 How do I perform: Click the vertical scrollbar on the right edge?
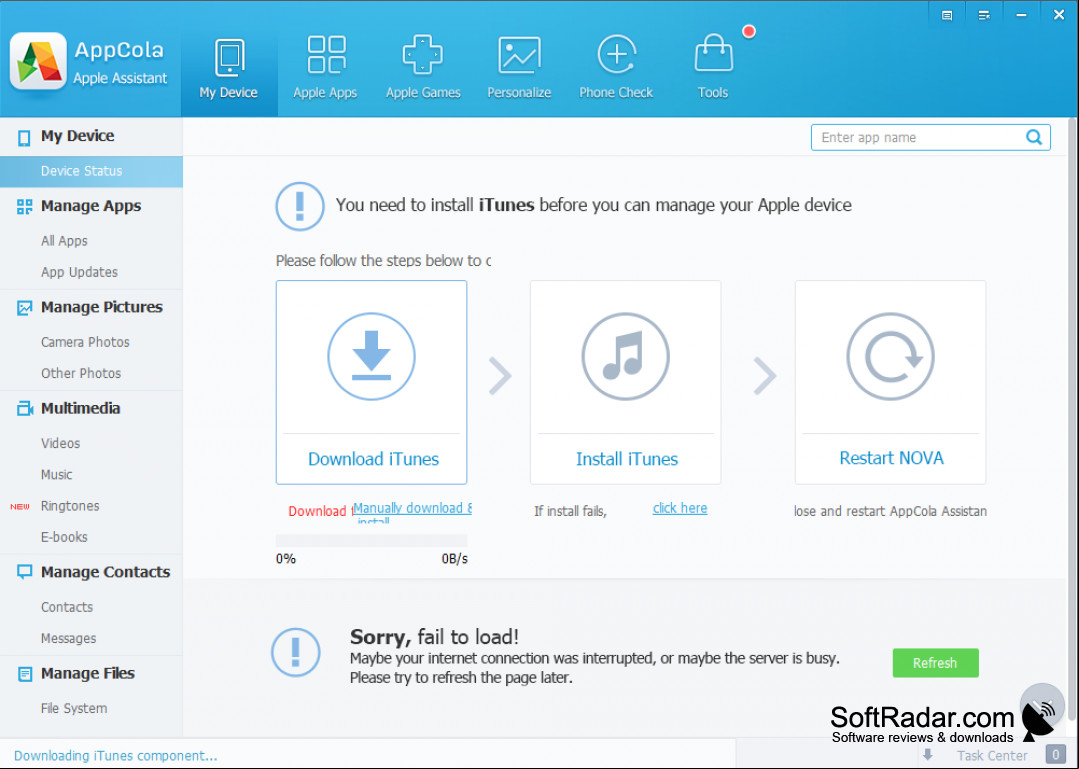point(1071,420)
